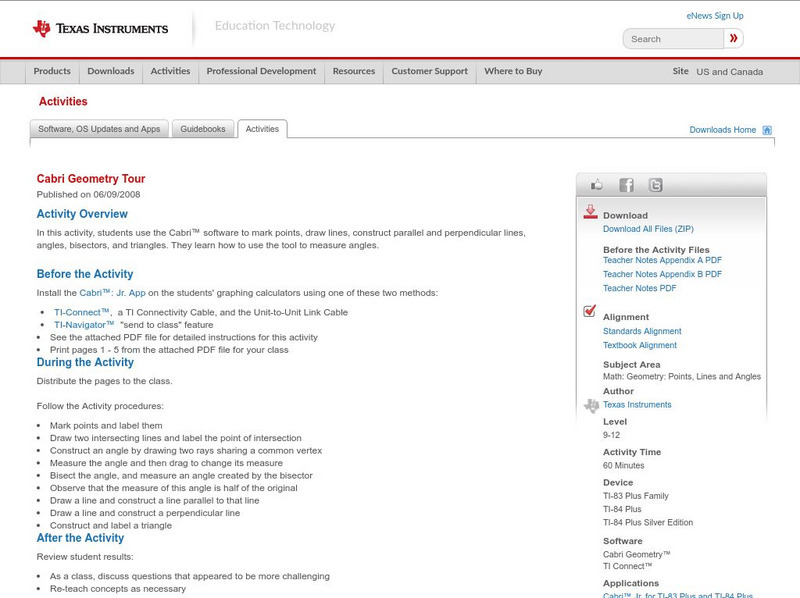Click the '9-12' level value
800x598 pixels.
tap(611, 435)
